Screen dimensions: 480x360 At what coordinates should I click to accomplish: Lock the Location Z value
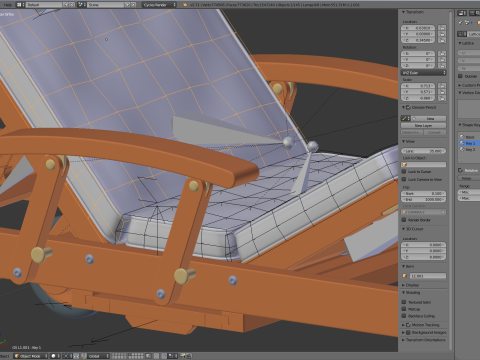click(x=442, y=40)
